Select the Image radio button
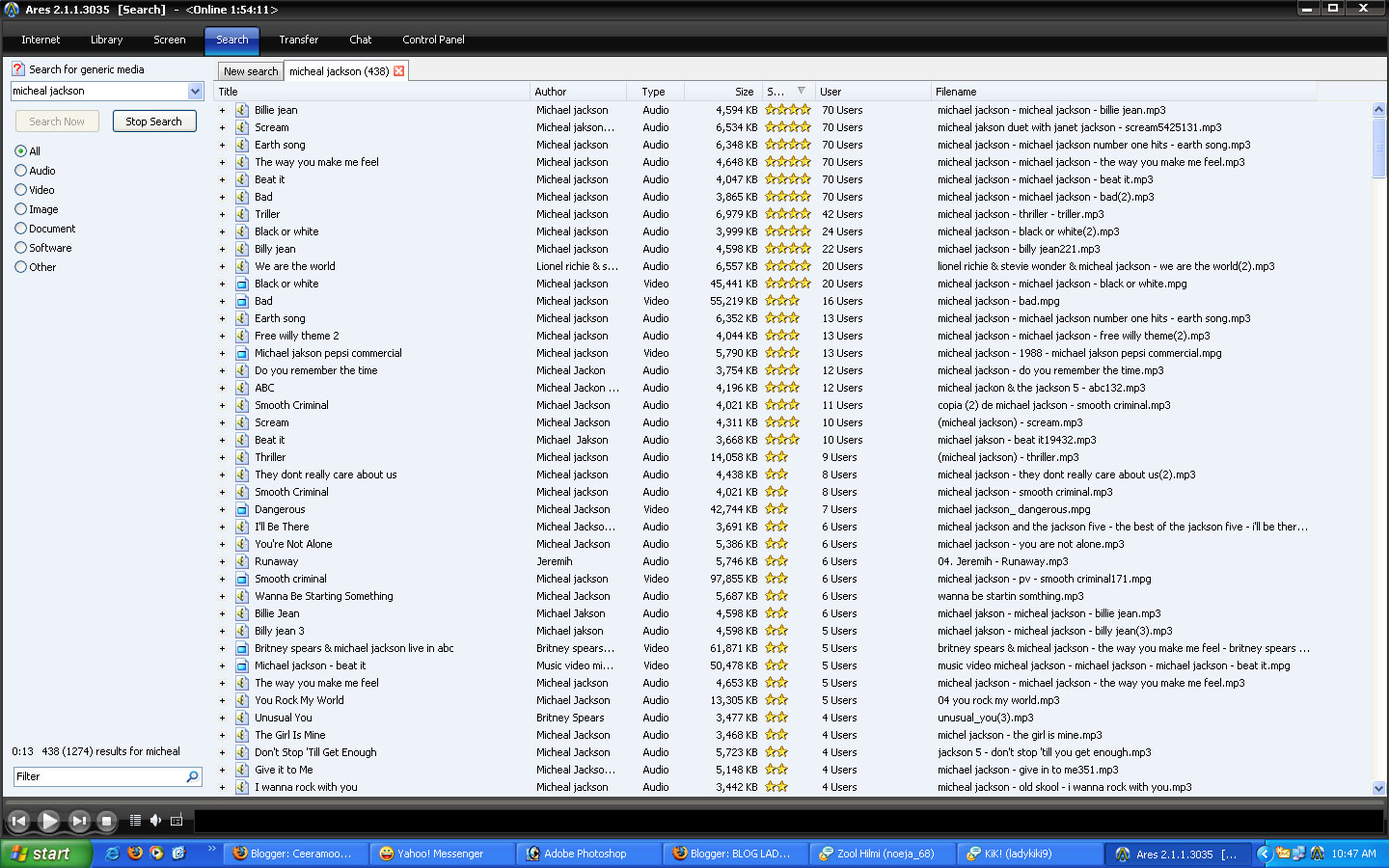The height and width of the screenshot is (868, 1389). [x=20, y=209]
